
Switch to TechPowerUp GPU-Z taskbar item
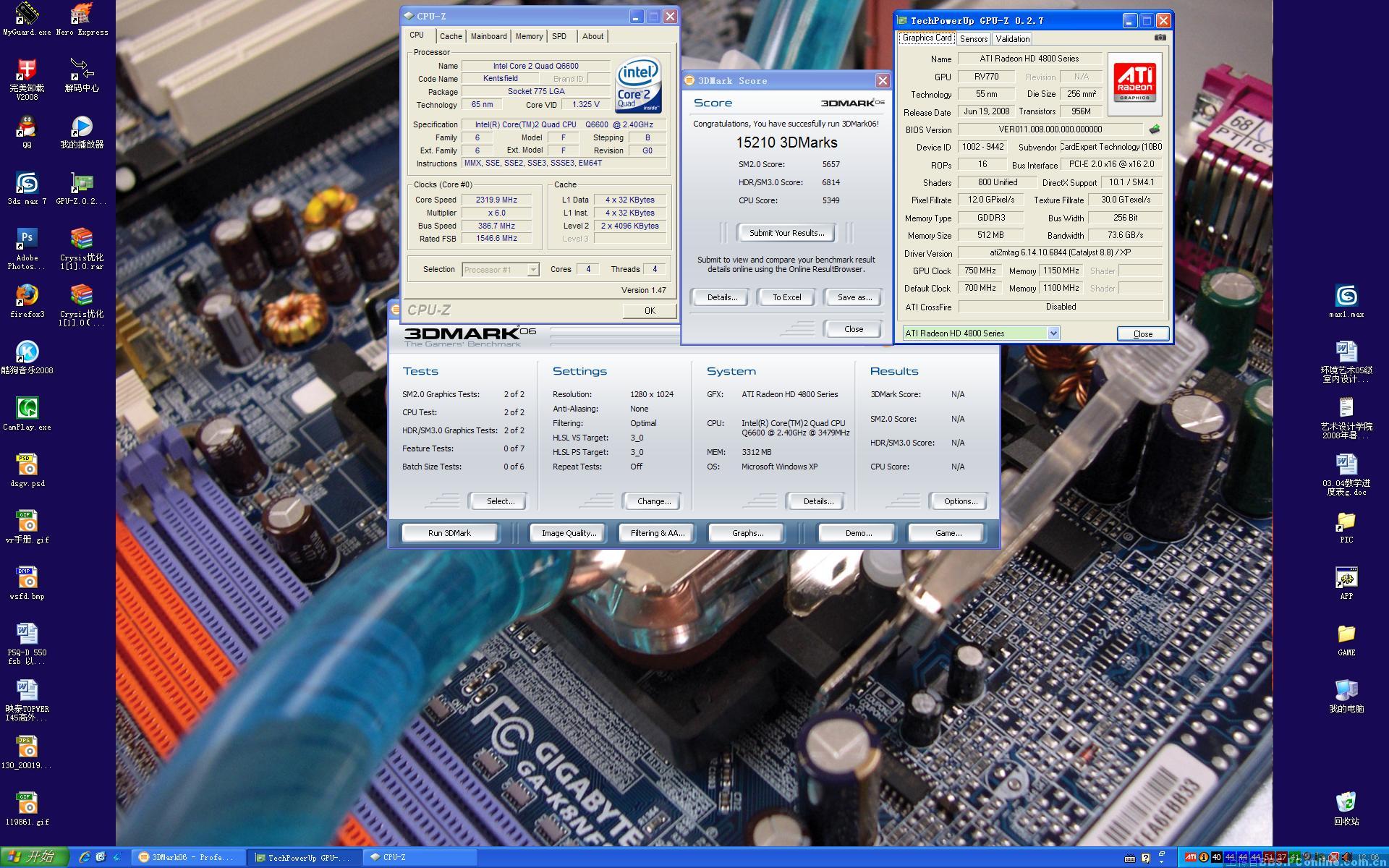[x=302, y=857]
